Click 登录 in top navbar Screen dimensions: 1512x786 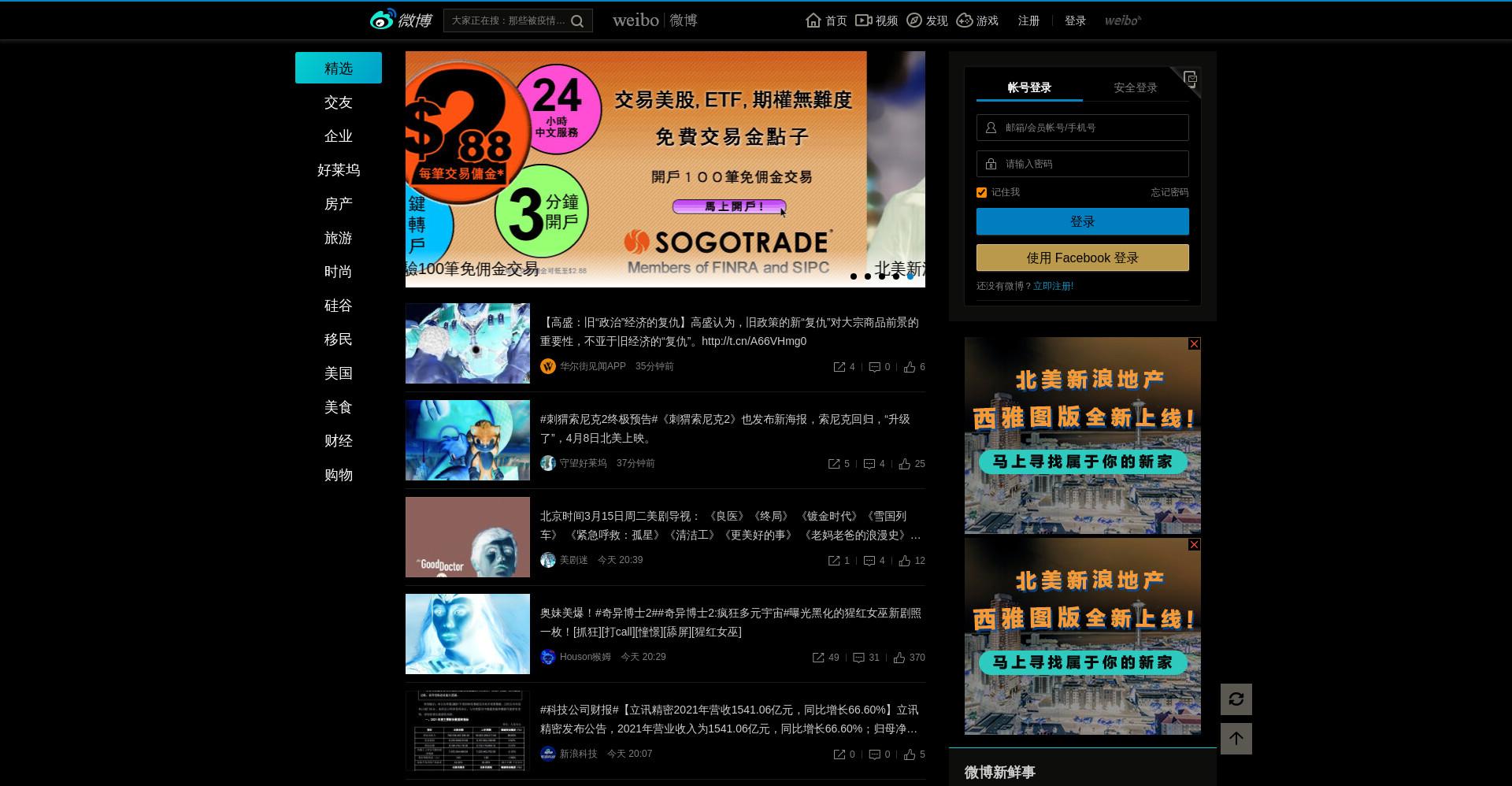click(x=1075, y=20)
